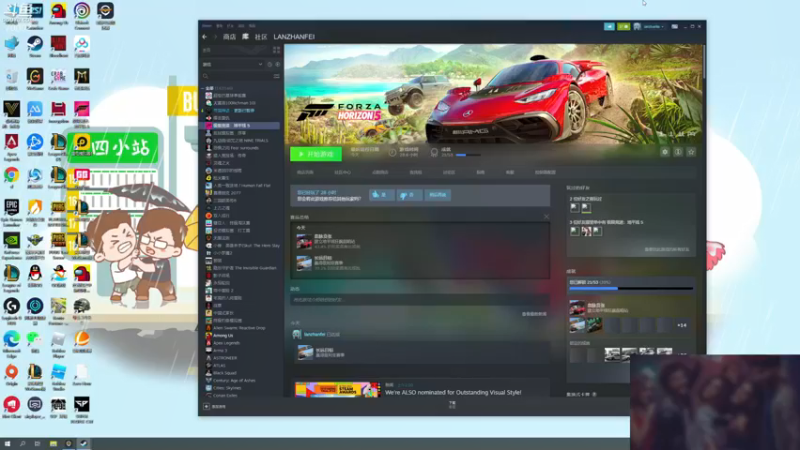Switch library to grid collections view
Image resolution: width=800 pixels, height=450 pixels.
[x=276, y=50]
